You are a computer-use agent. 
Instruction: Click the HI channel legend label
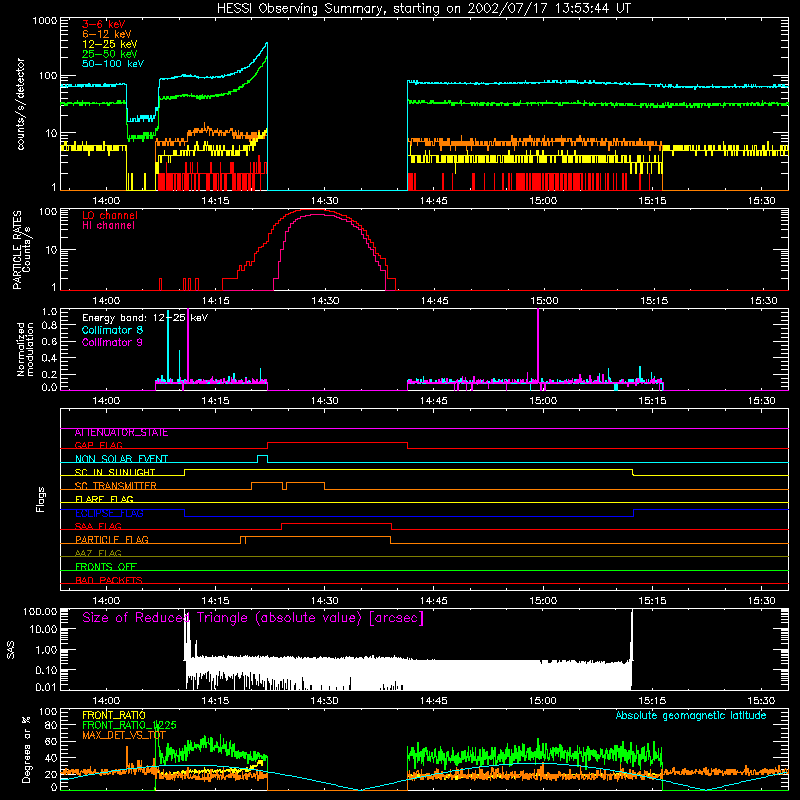[x=108, y=226]
